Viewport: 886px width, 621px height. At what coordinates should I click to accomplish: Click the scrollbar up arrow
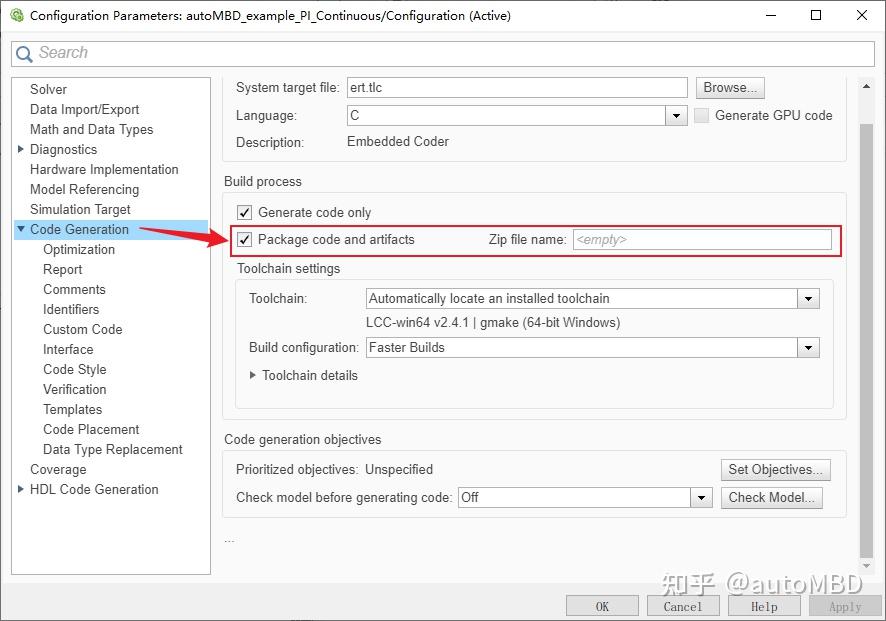866,86
